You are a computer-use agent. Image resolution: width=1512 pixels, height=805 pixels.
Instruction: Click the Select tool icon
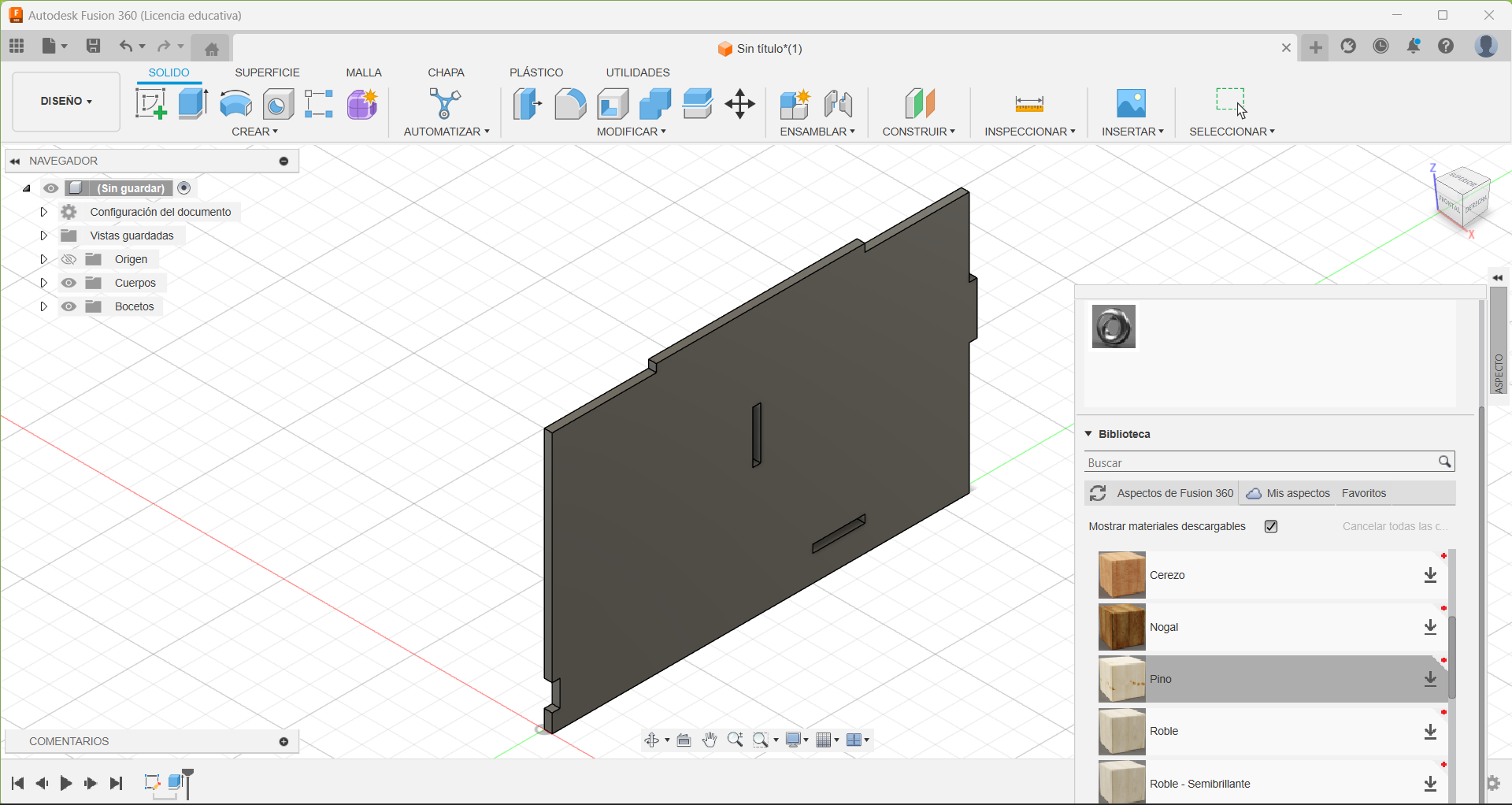click(1232, 102)
